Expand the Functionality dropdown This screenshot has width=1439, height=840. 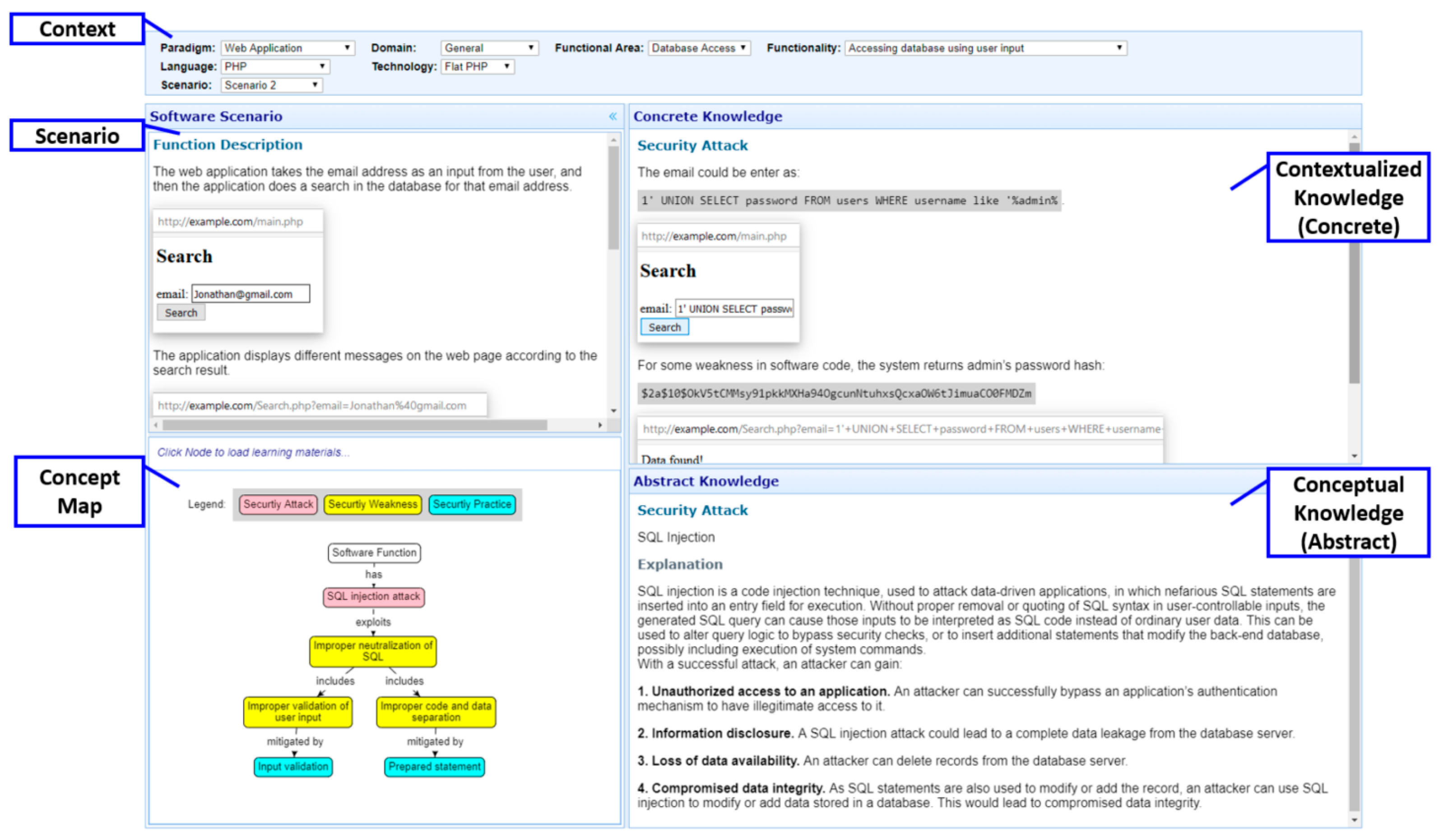[985, 48]
